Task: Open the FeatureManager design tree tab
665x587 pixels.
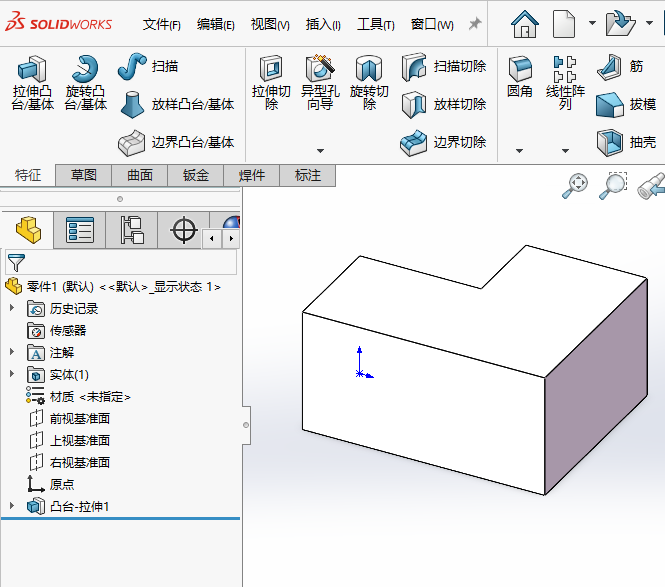Action: [x=28, y=230]
